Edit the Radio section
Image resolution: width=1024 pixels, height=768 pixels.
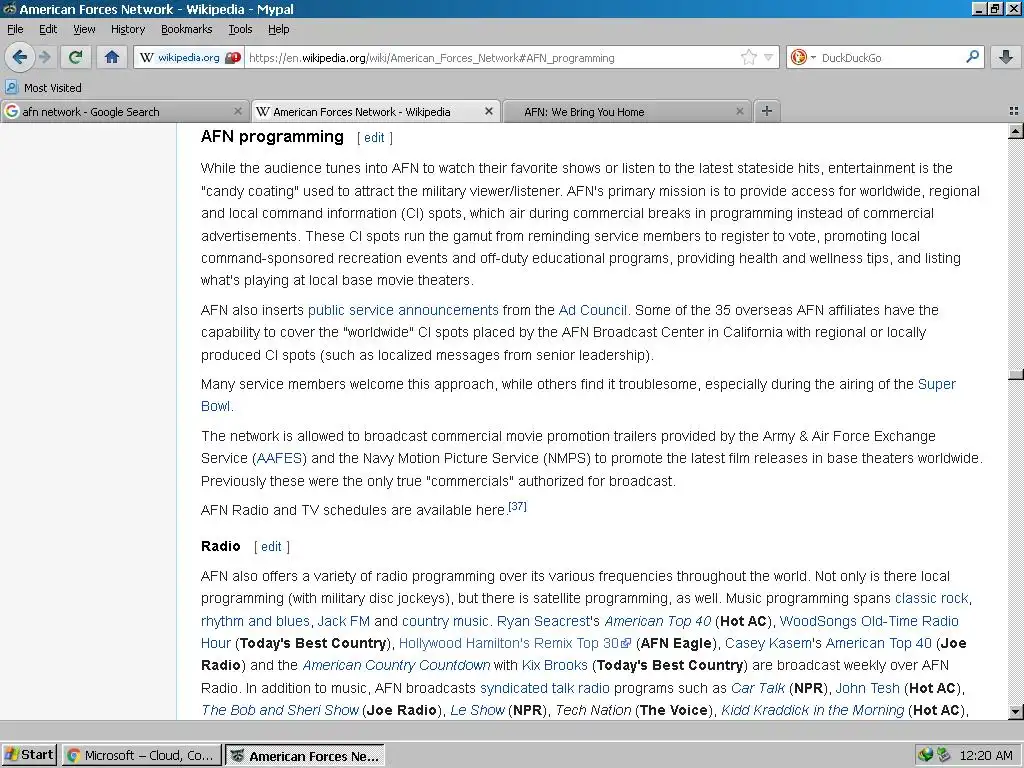tap(271, 547)
